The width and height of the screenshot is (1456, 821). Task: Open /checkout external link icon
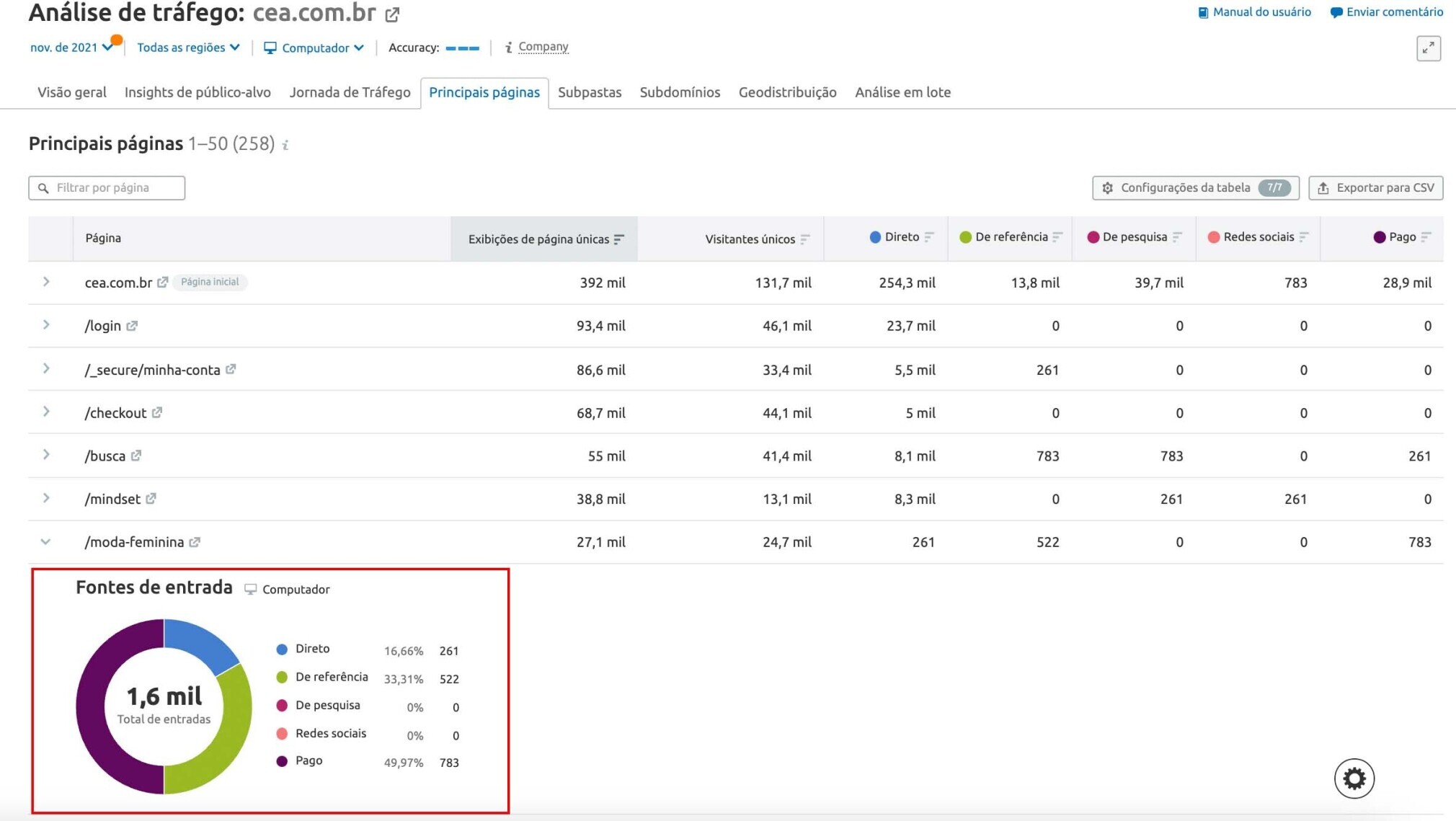tap(157, 412)
